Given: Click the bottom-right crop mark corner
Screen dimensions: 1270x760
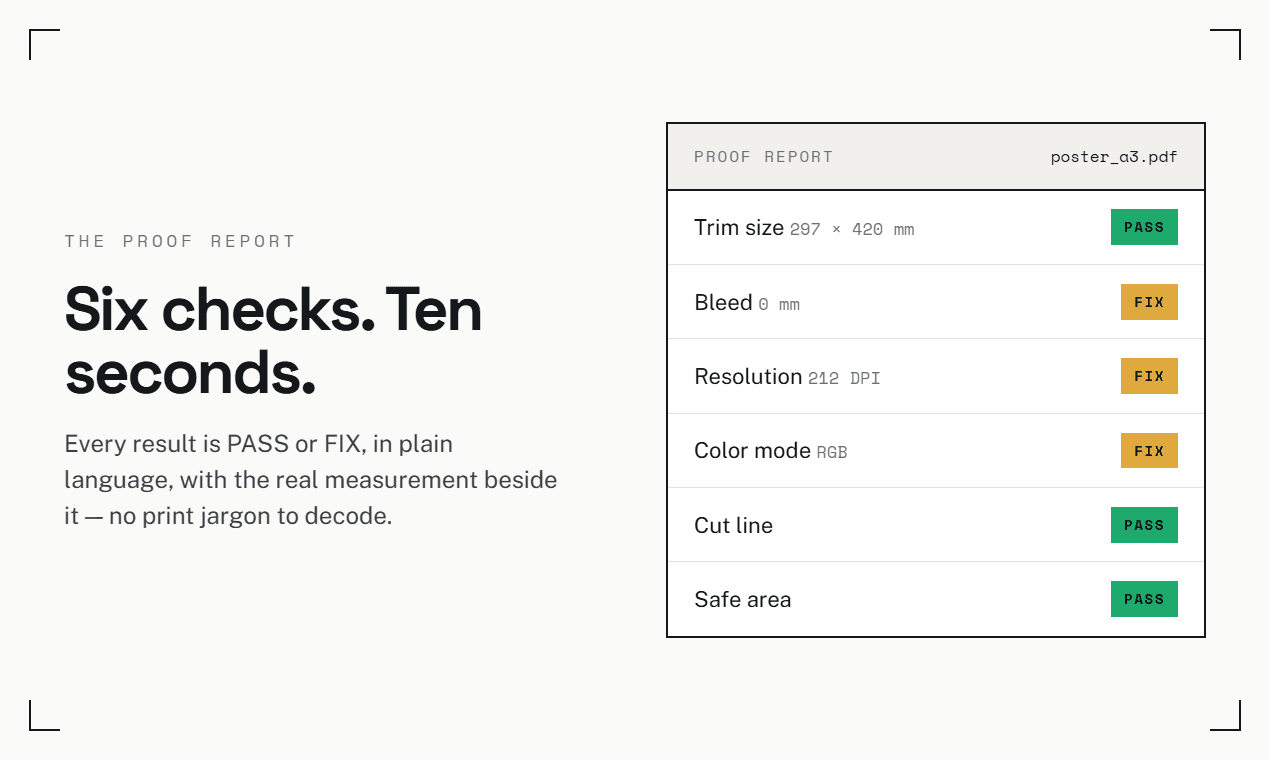Looking at the screenshot, I should point(1226,716).
